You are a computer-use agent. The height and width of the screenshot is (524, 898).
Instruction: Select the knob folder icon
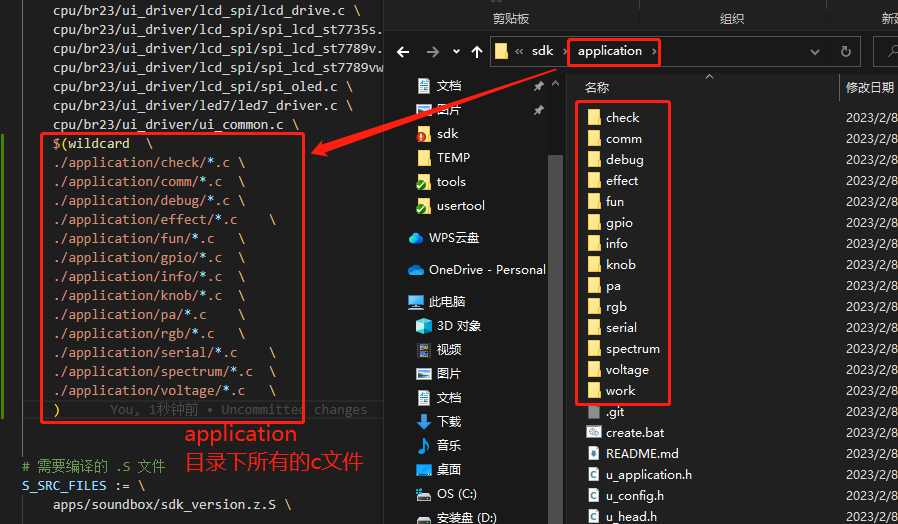click(x=594, y=265)
